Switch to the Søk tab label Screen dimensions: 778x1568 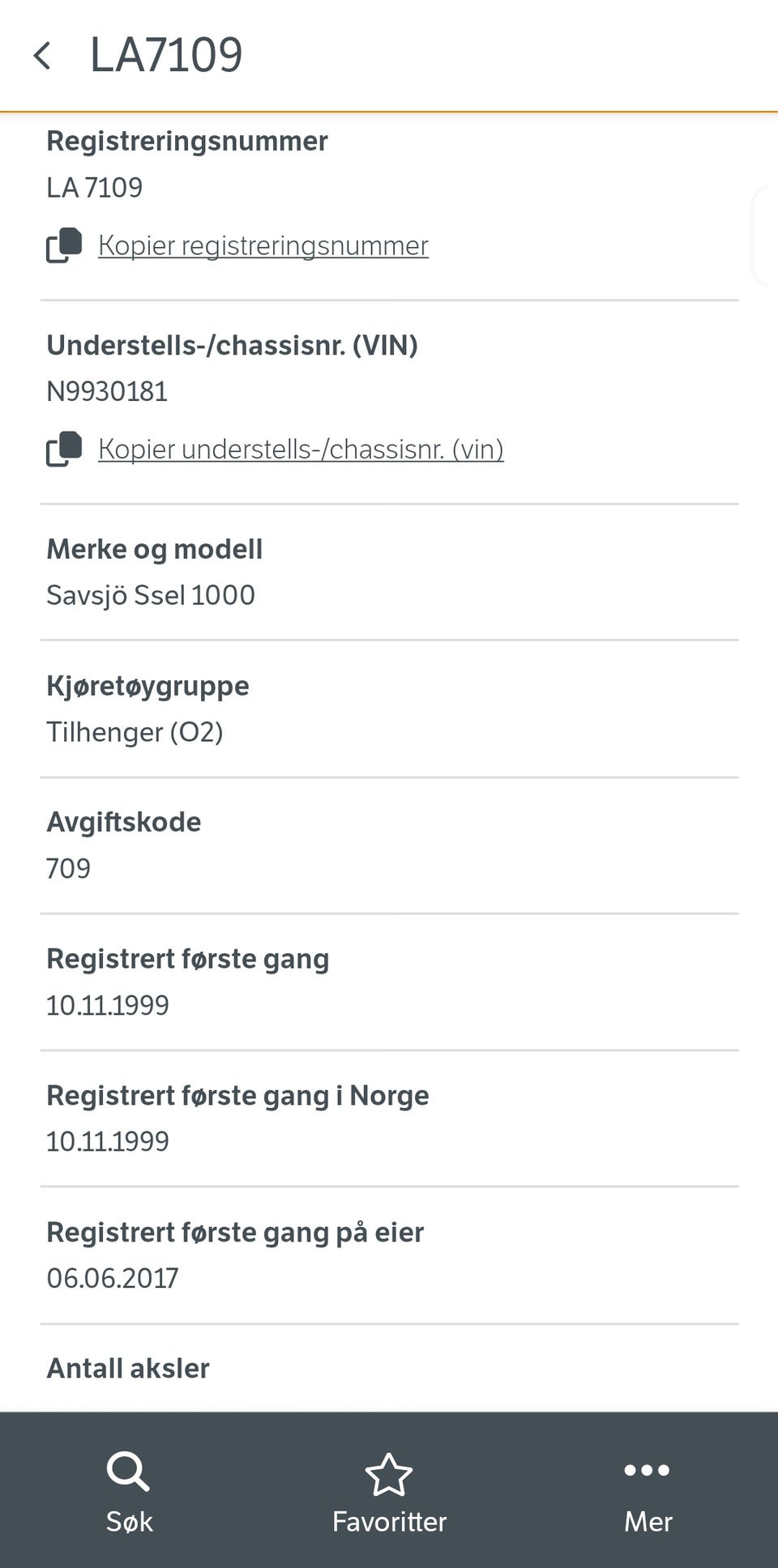[129, 1521]
